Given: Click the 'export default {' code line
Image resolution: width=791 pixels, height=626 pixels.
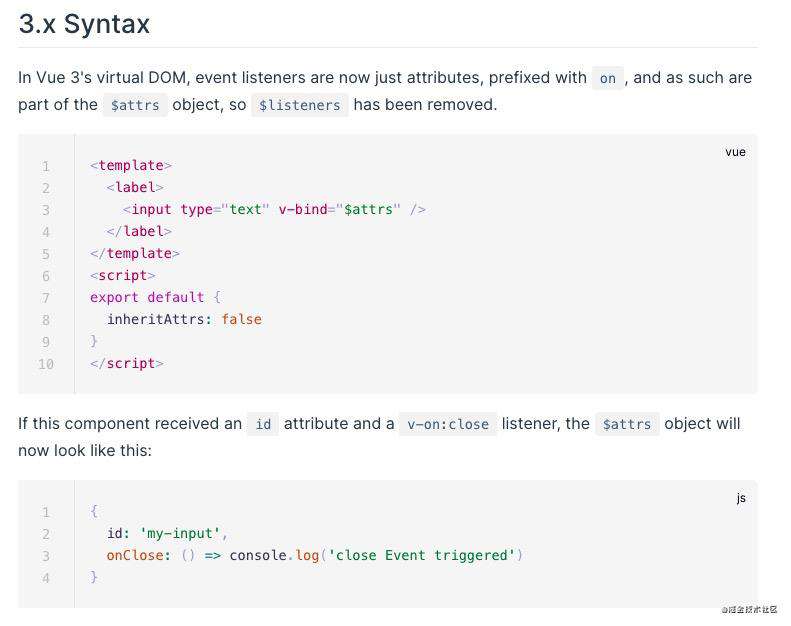Looking at the screenshot, I should 155,298.
